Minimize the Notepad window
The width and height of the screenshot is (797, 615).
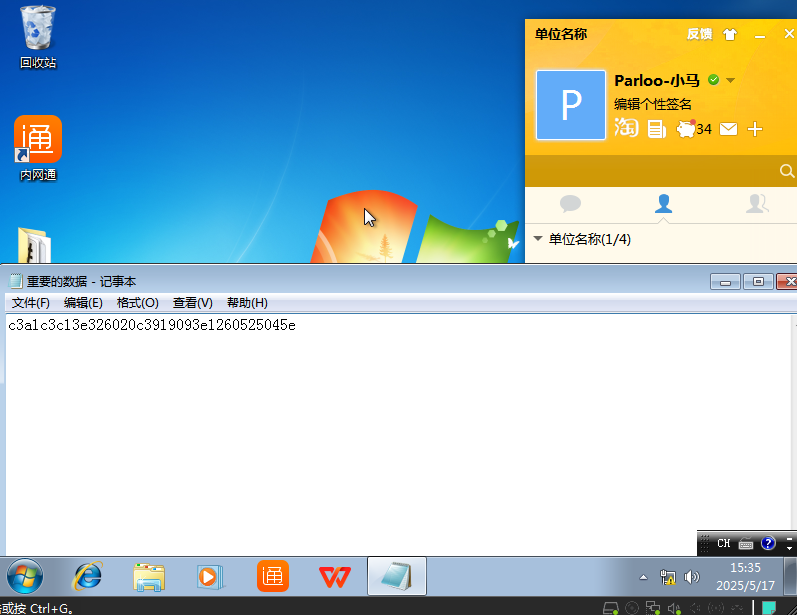click(x=725, y=282)
